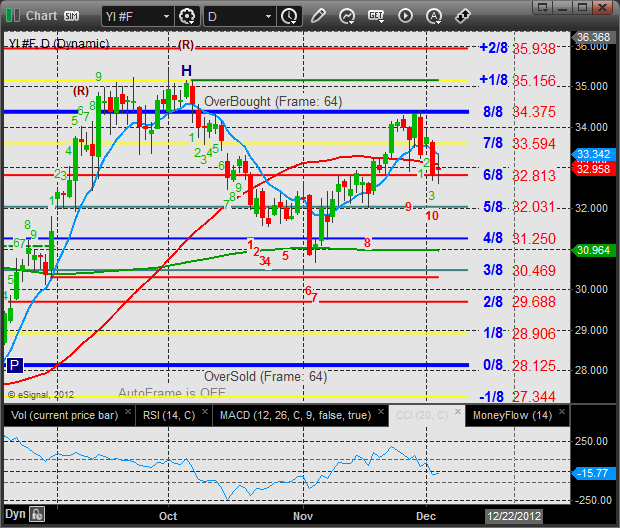Close the RSI (14, C) tab
Screen dimensions: 620x528
click(205, 411)
